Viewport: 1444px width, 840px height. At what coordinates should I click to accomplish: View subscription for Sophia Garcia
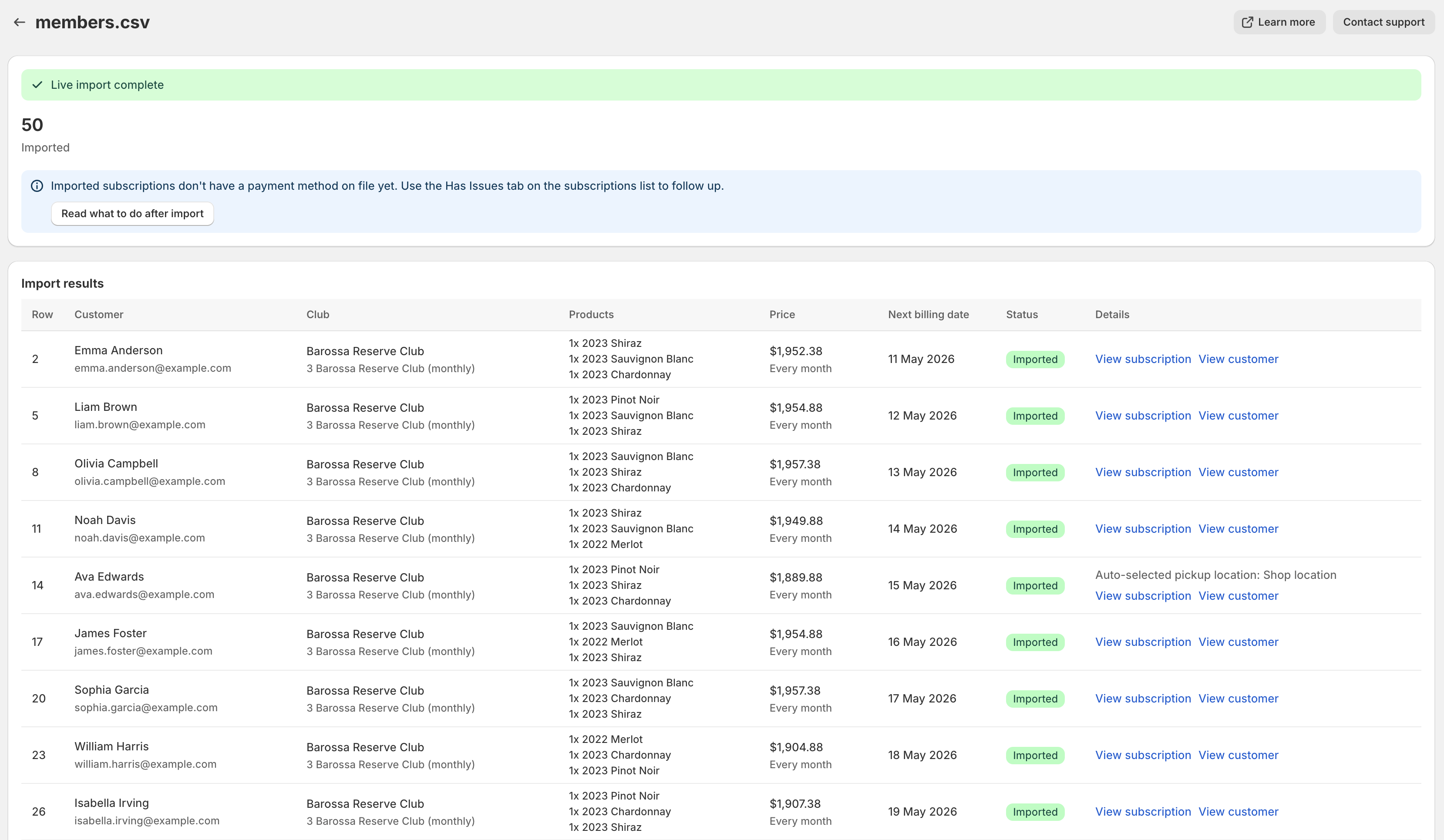pyautogui.click(x=1143, y=699)
